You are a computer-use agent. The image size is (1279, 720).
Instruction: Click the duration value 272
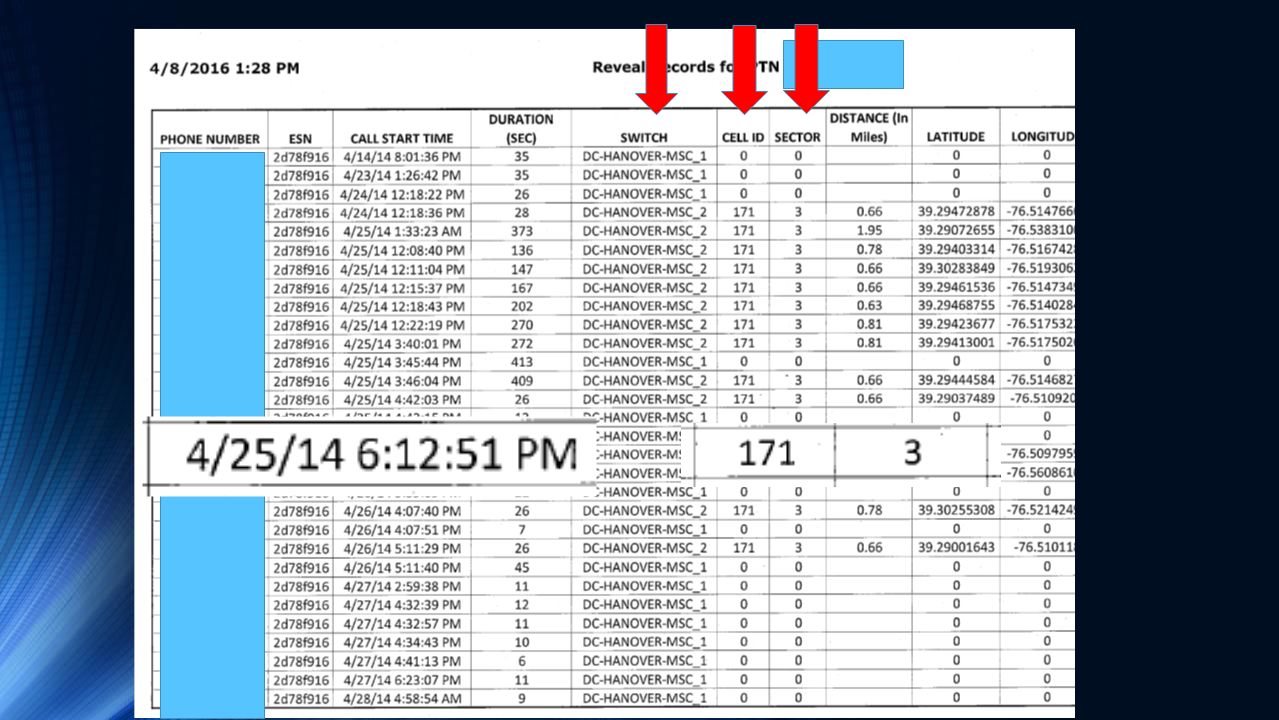(521, 344)
